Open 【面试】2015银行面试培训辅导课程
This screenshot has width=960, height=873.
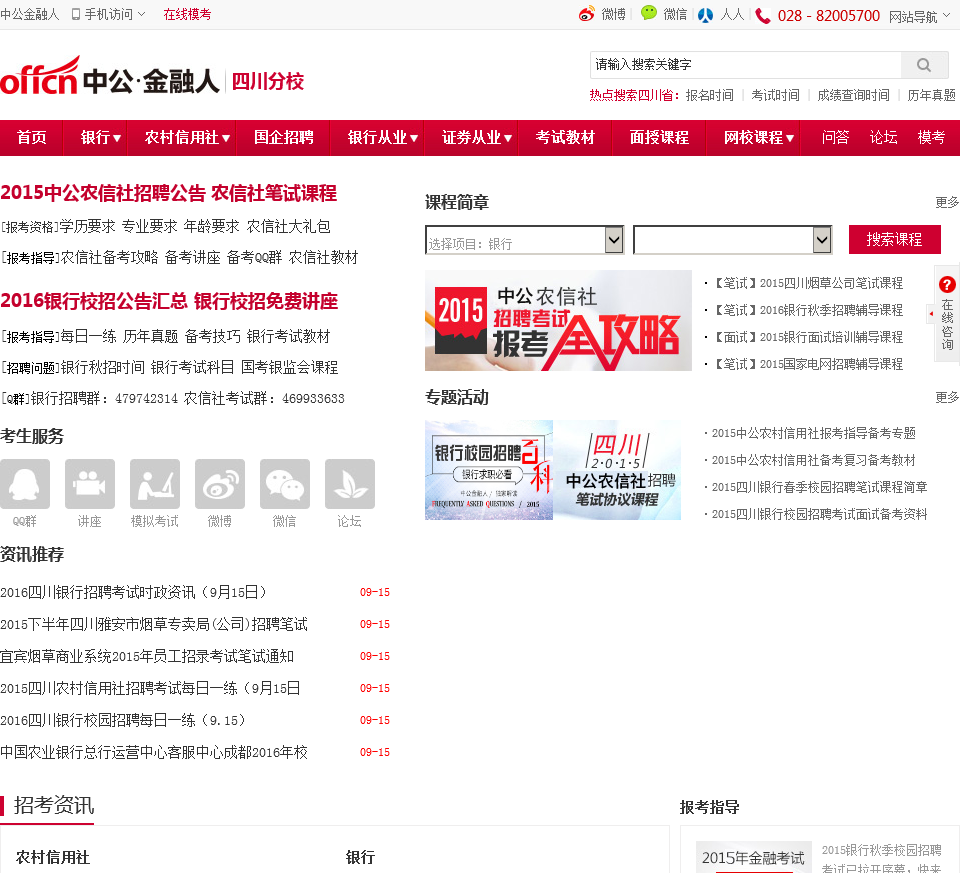tap(809, 337)
